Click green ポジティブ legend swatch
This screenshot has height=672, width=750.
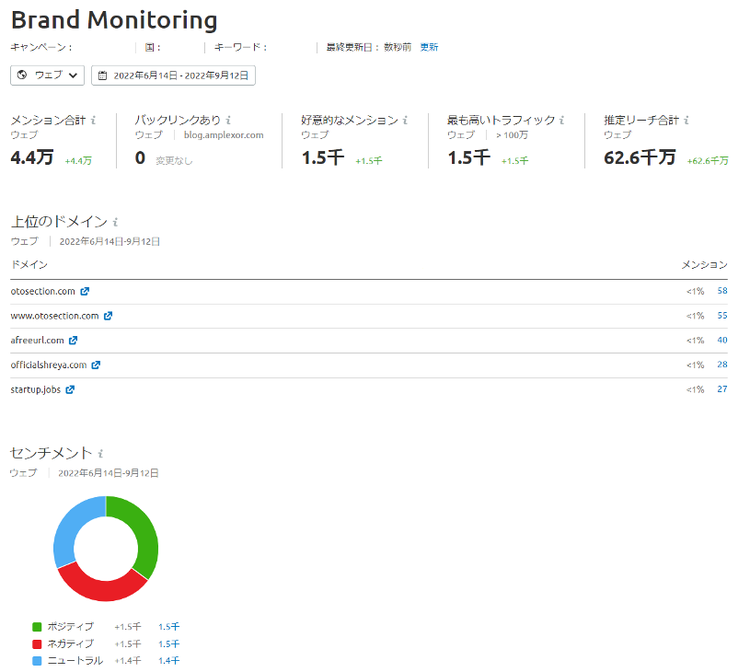37,627
